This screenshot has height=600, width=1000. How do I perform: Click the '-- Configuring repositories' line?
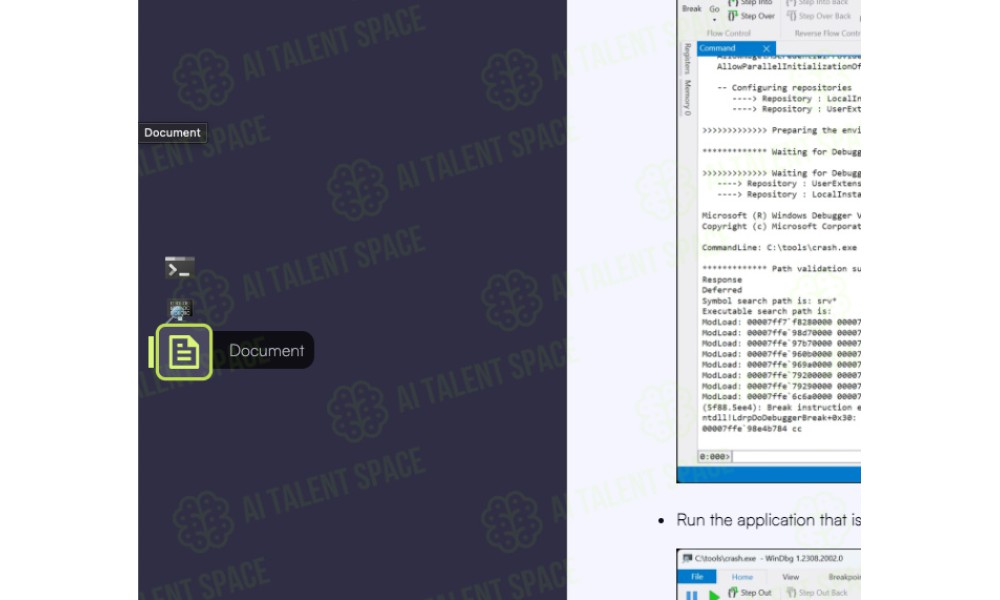[784, 88]
